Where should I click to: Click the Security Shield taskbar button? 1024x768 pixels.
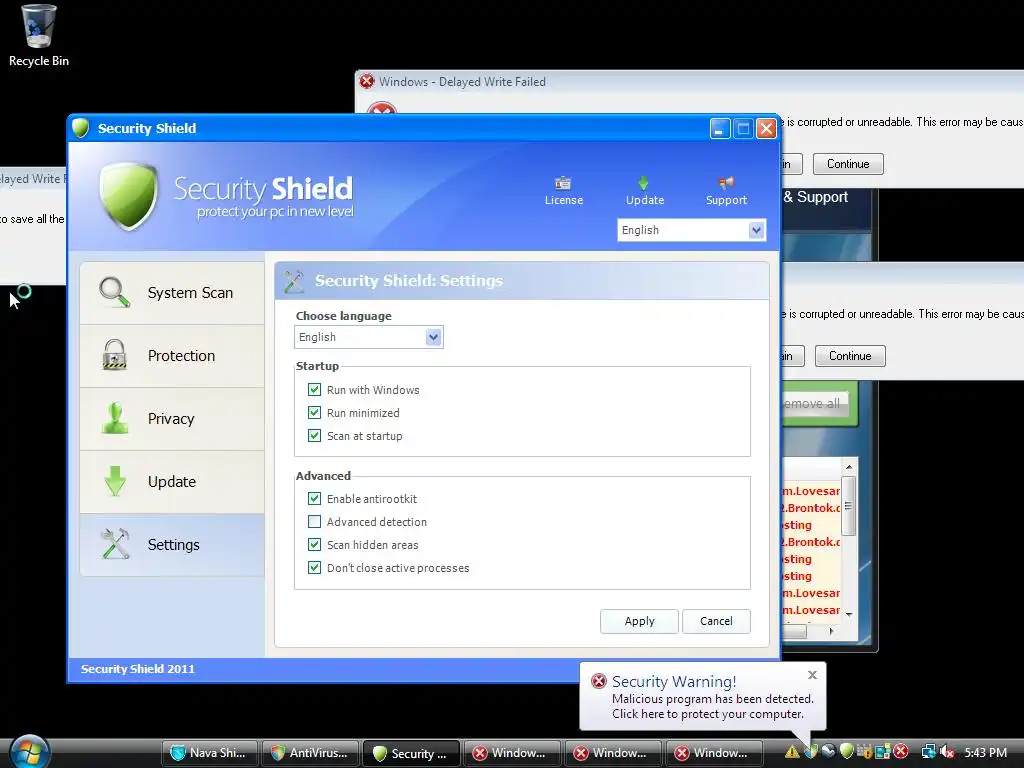click(x=411, y=754)
